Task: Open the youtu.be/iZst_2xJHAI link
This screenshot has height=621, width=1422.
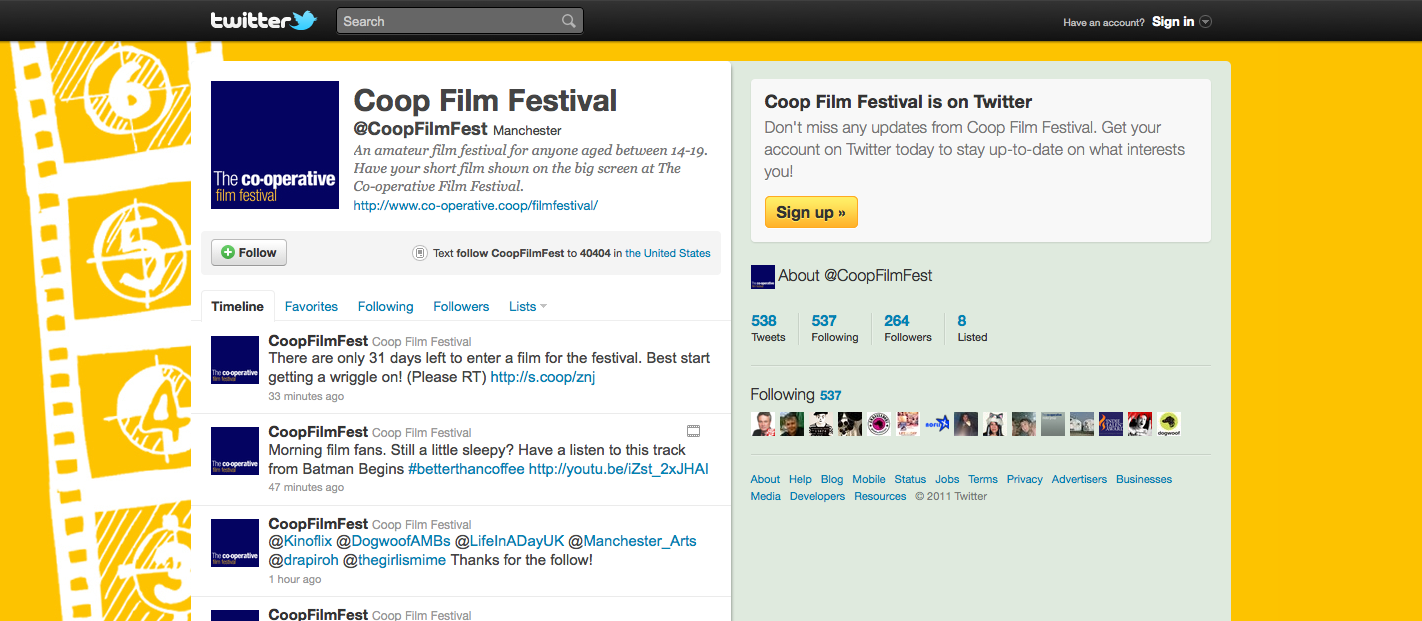Action: (619, 469)
